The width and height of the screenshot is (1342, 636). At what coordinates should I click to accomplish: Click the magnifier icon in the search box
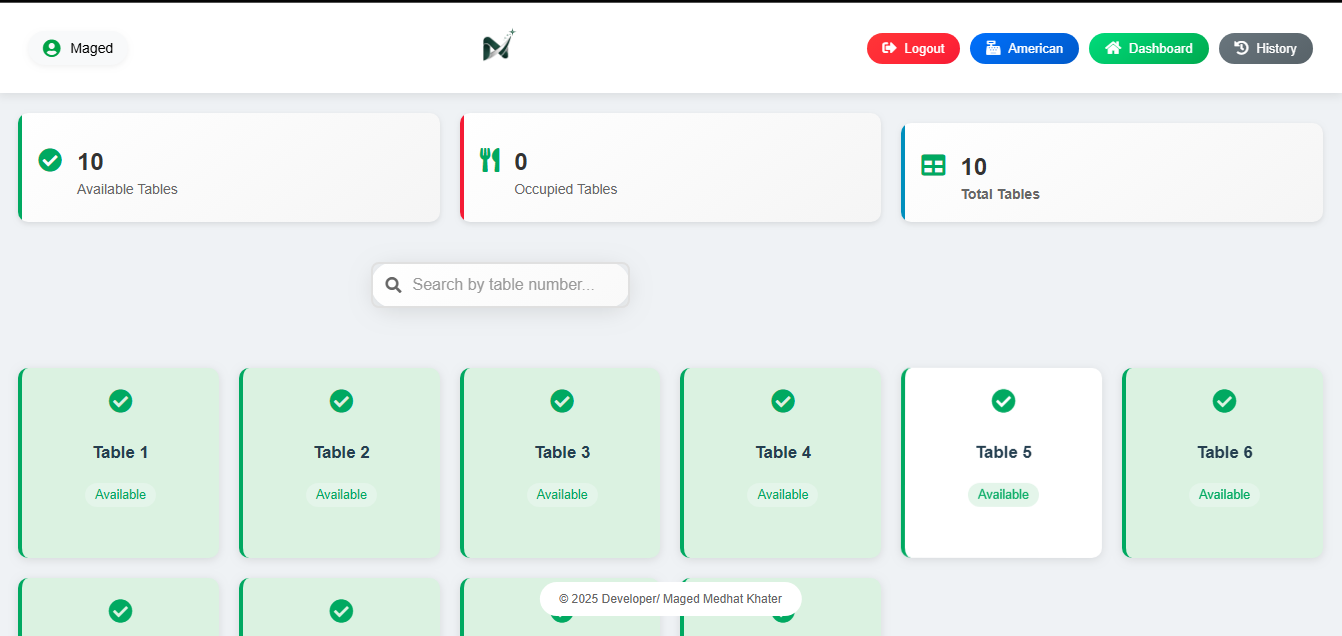tap(394, 285)
